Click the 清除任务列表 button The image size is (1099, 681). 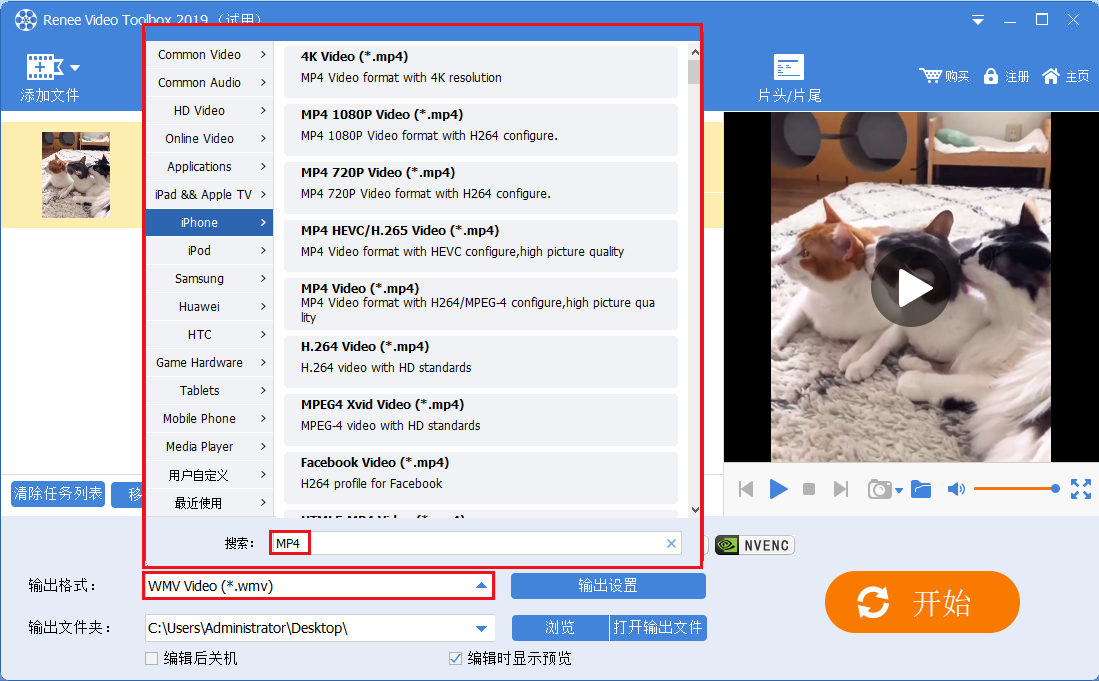click(x=58, y=494)
